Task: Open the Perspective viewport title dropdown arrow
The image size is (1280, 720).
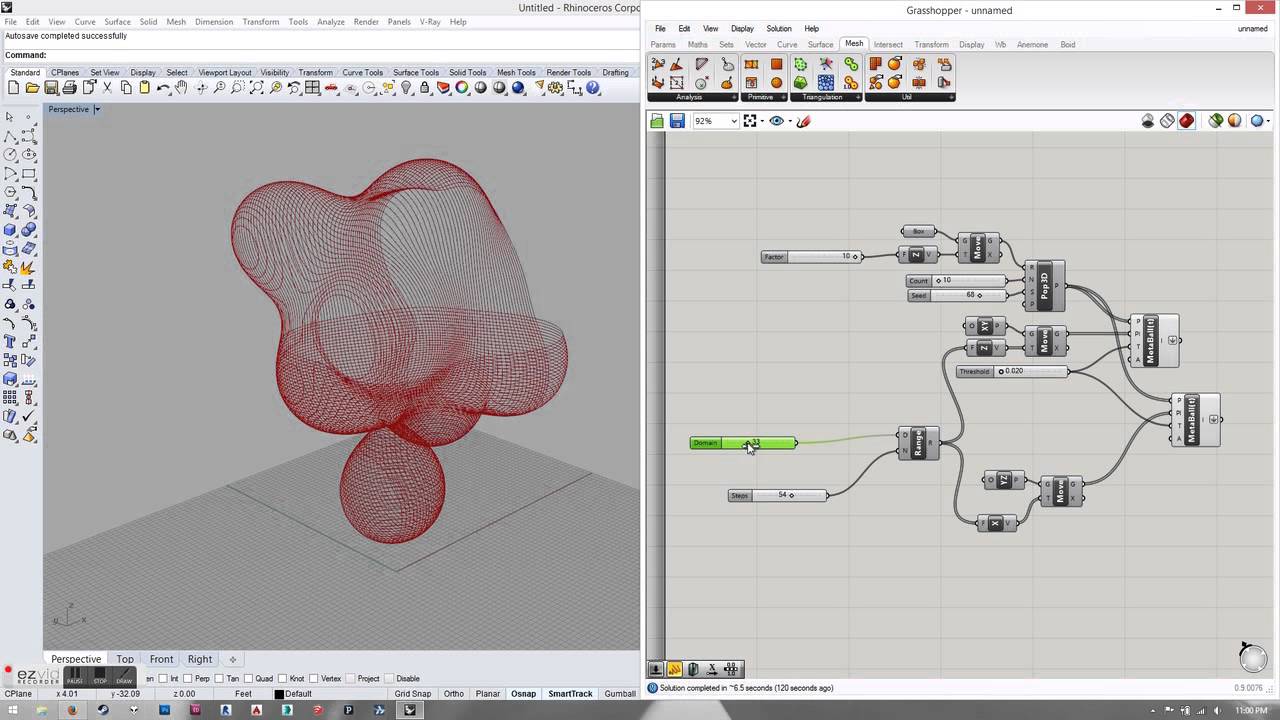Action: tap(97, 109)
